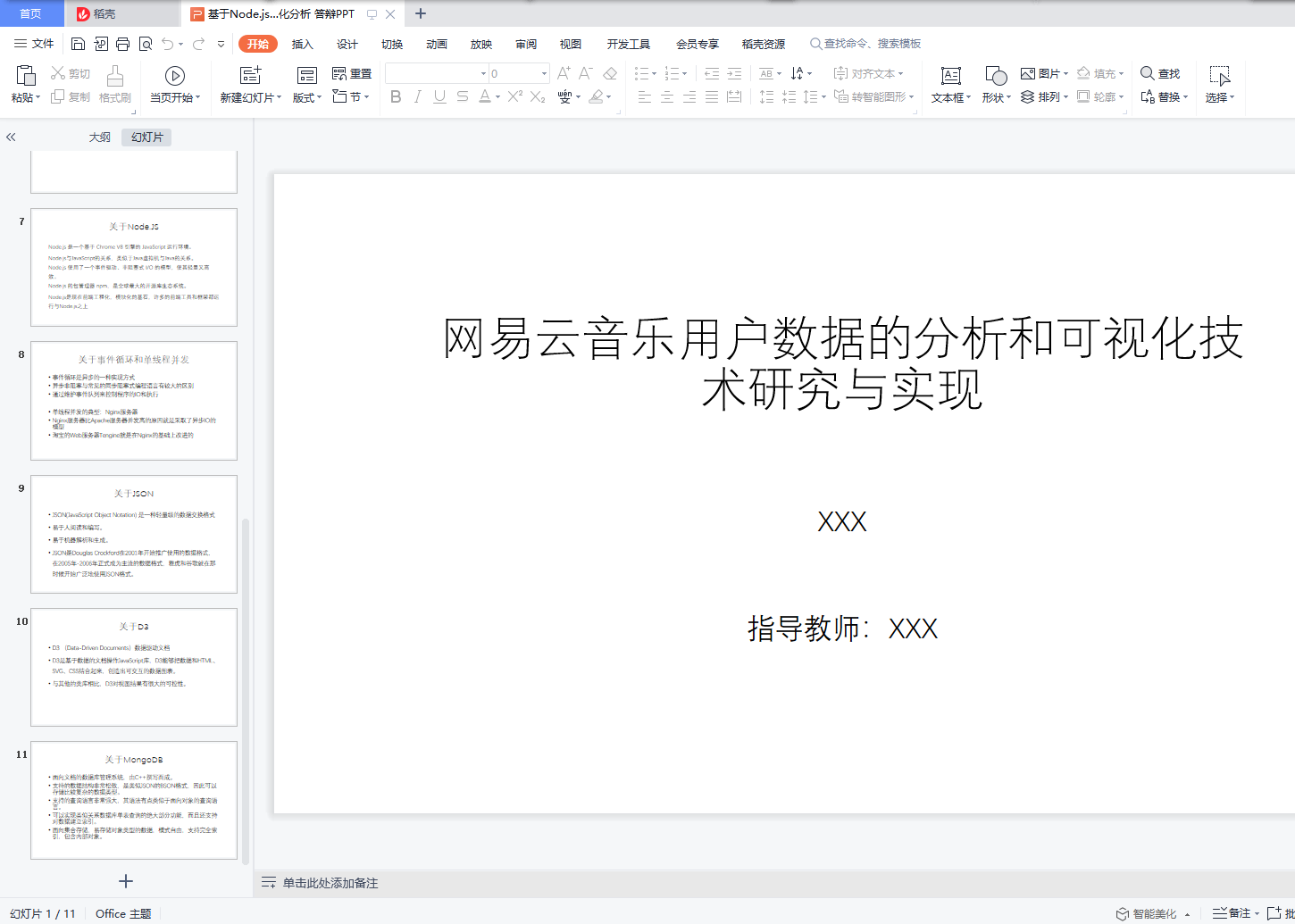Toggle center text alignment
This screenshot has width=1295, height=924.
click(x=667, y=96)
